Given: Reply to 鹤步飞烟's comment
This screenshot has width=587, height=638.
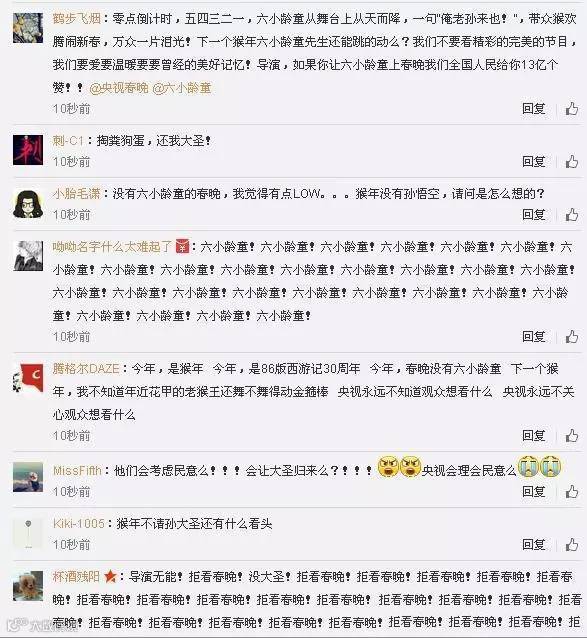Looking at the screenshot, I should click(534, 109).
